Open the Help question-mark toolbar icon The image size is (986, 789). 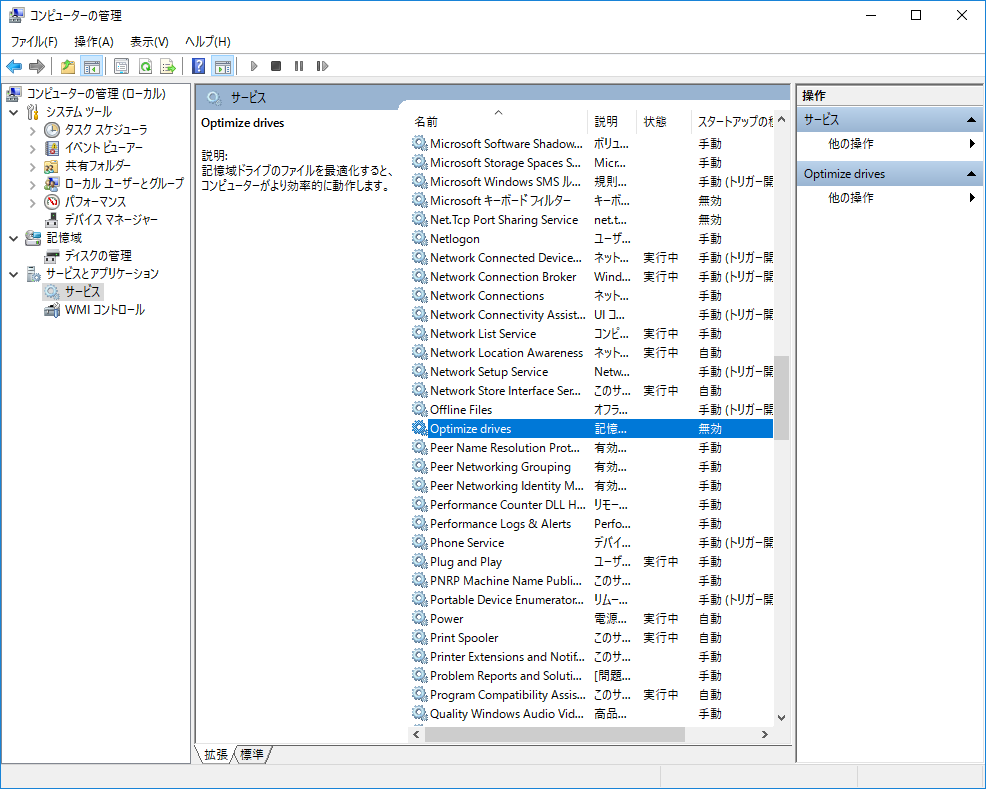click(199, 66)
